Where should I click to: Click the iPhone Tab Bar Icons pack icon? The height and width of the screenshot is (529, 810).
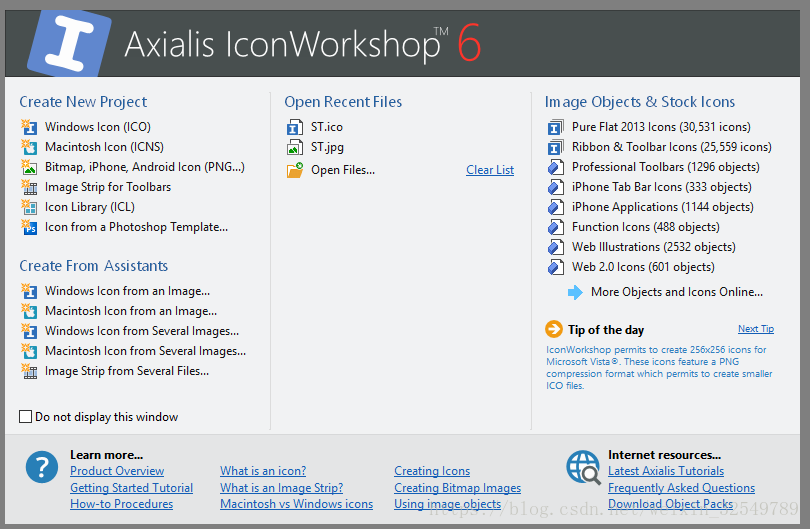556,187
